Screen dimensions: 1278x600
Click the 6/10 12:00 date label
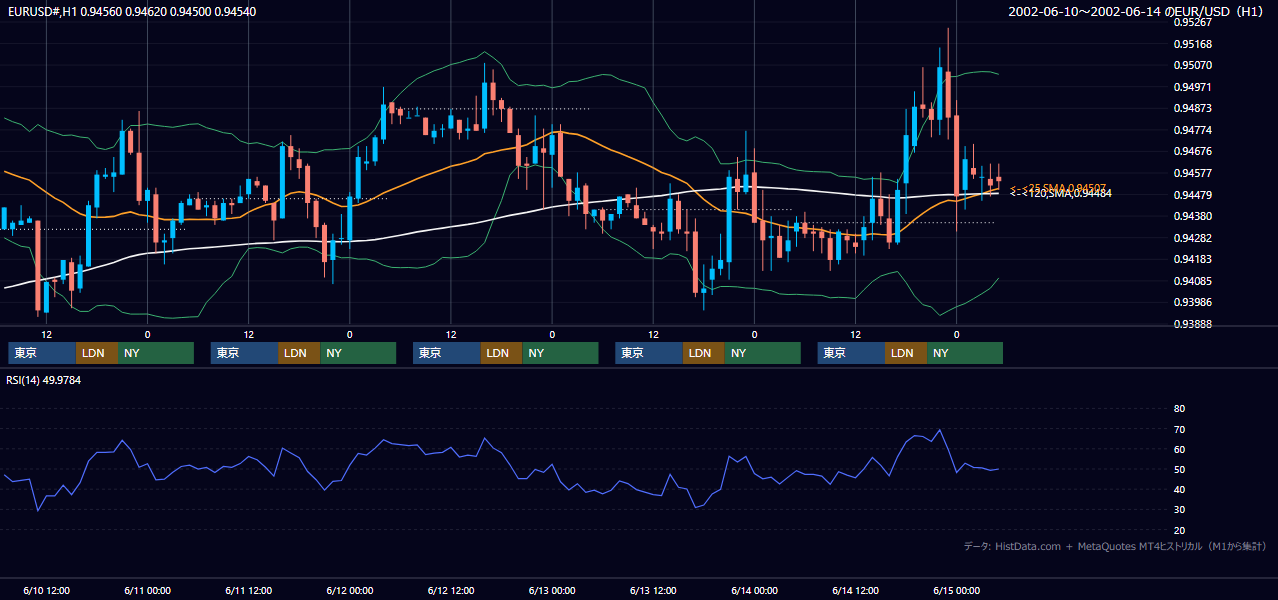click(x=46, y=590)
